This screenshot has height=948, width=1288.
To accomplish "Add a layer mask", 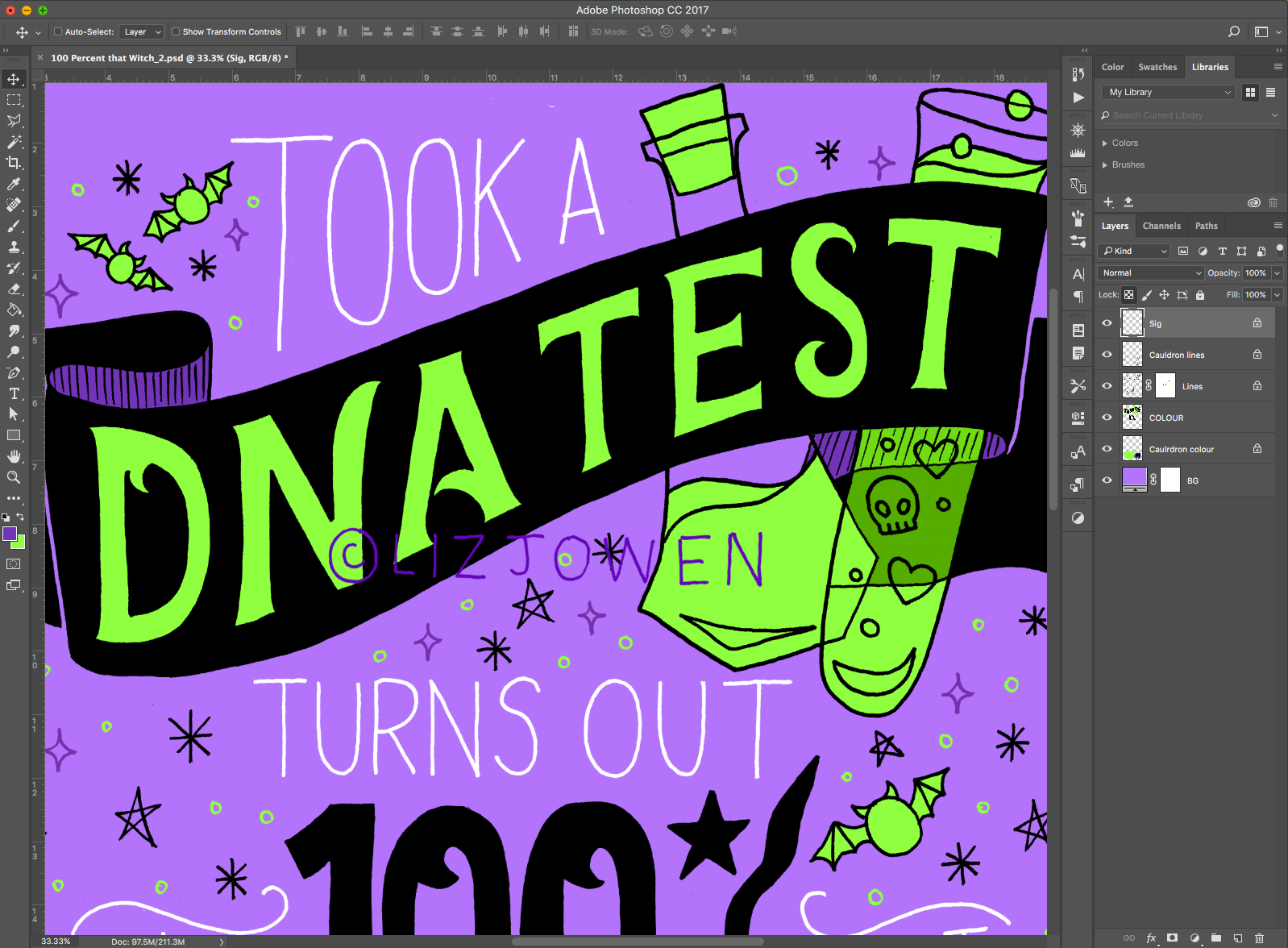I will [1173, 938].
